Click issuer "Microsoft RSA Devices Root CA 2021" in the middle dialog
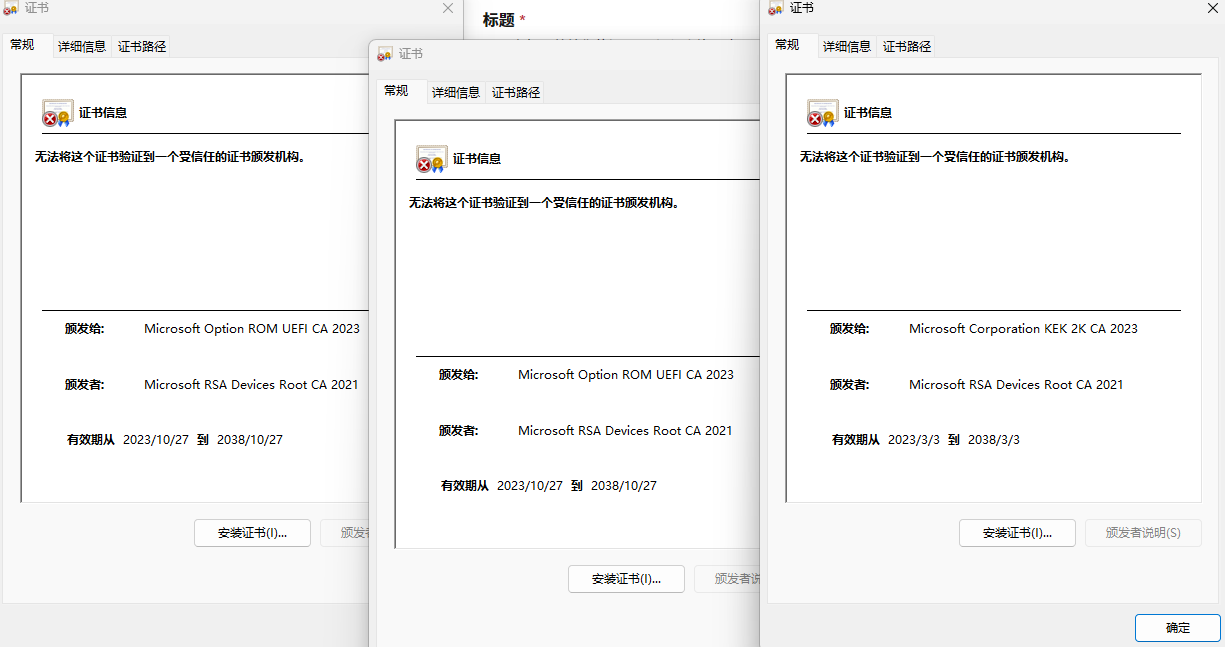 coord(625,431)
